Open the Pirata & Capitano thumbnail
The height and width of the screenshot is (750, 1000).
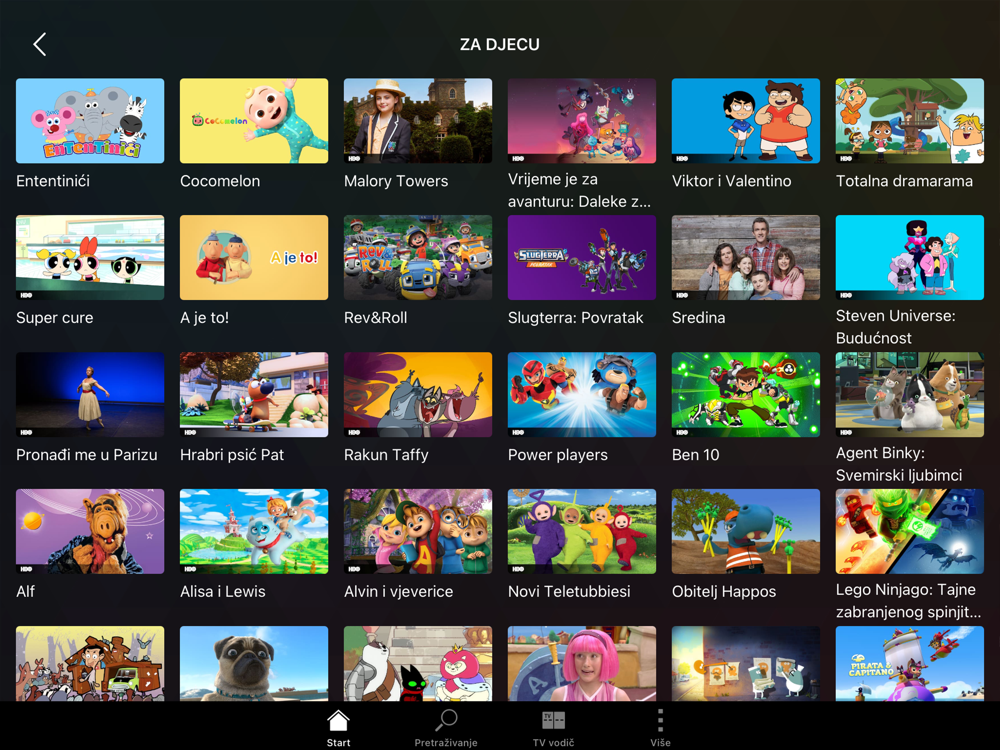coord(909,663)
